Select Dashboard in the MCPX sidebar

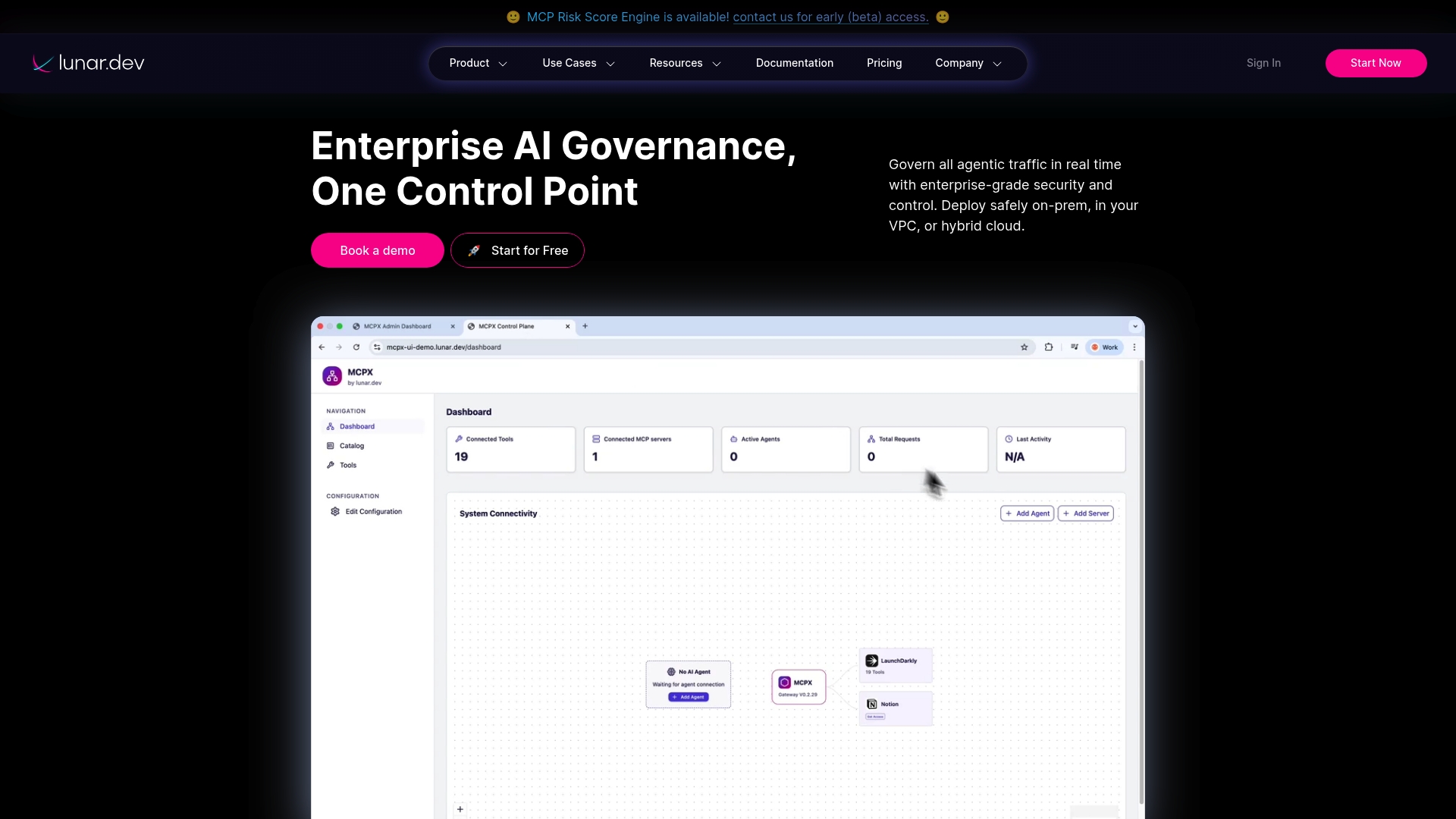(356, 426)
